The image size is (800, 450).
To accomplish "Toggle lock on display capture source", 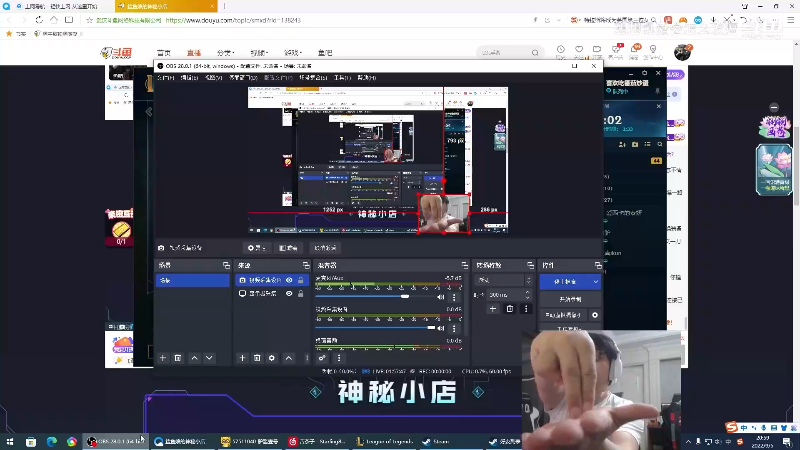I will pos(301,293).
